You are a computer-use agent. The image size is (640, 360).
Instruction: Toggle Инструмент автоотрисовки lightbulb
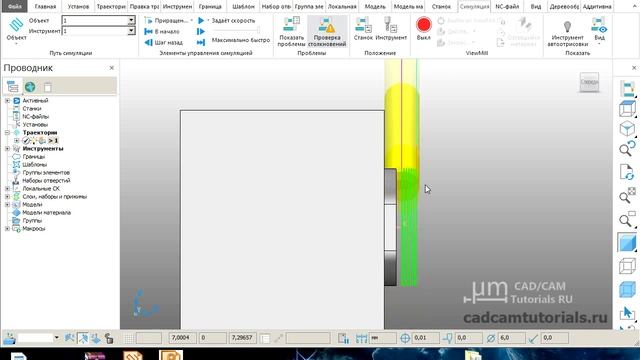click(567, 33)
